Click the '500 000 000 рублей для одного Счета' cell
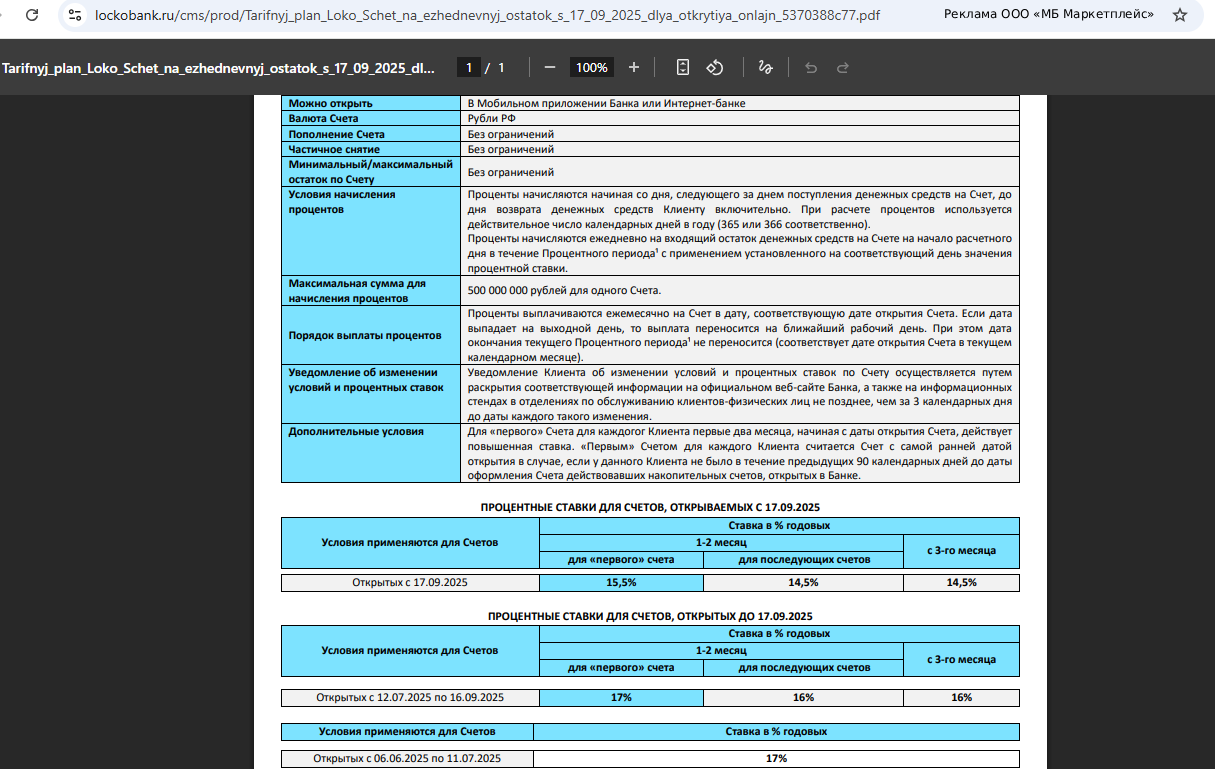This screenshot has height=769, width=1215. [741, 291]
